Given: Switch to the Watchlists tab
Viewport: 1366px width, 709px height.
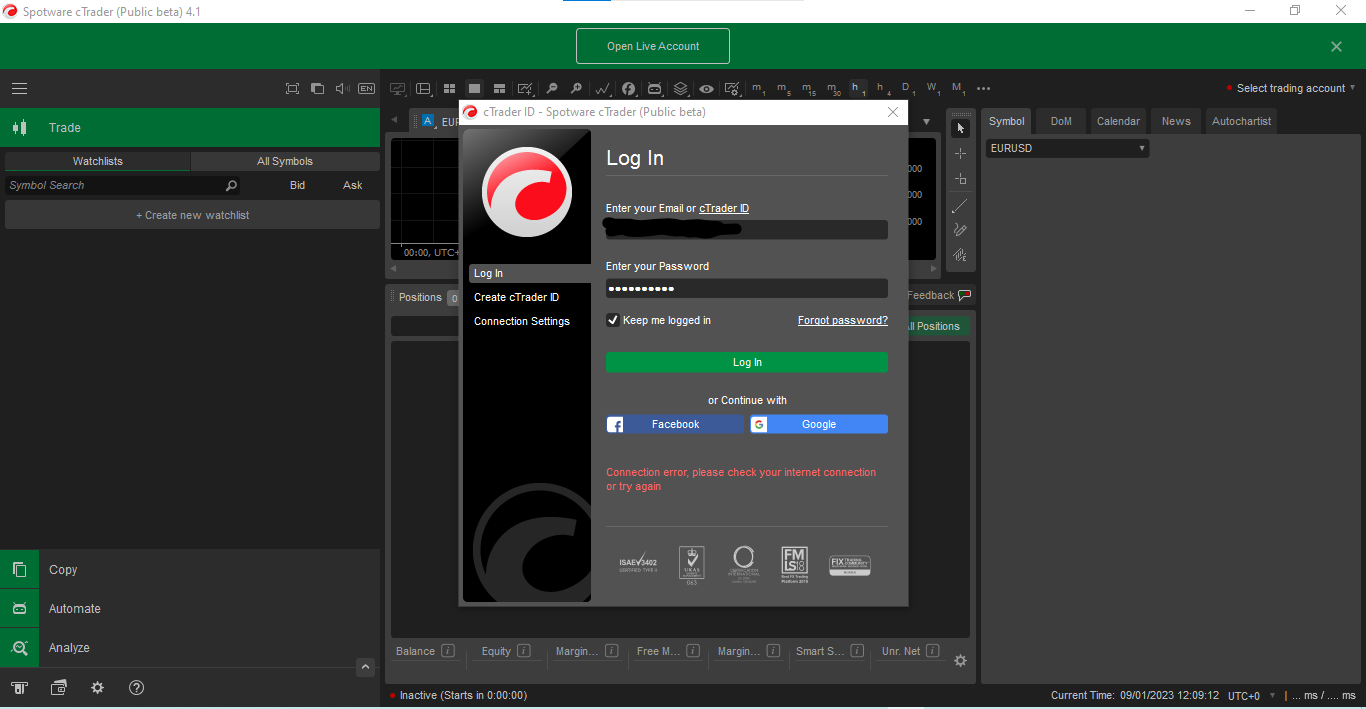Looking at the screenshot, I should (x=98, y=161).
